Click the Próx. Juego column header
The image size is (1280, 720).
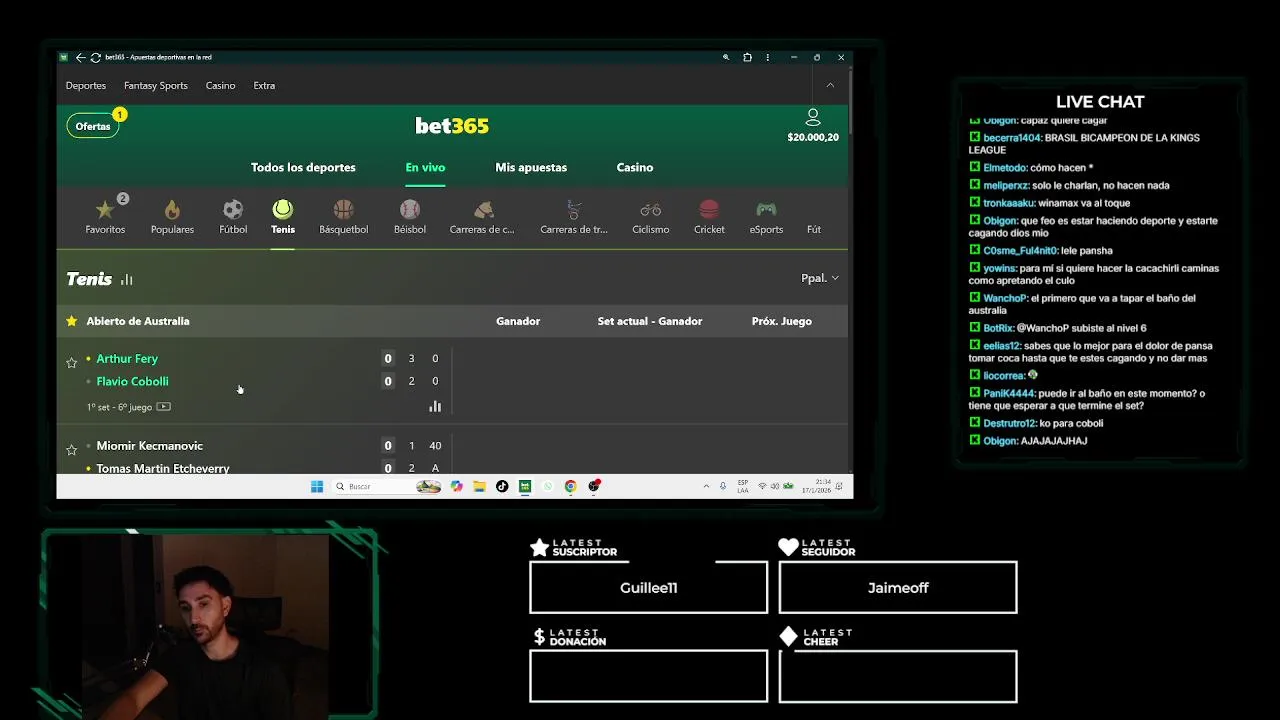[x=782, y=321]
